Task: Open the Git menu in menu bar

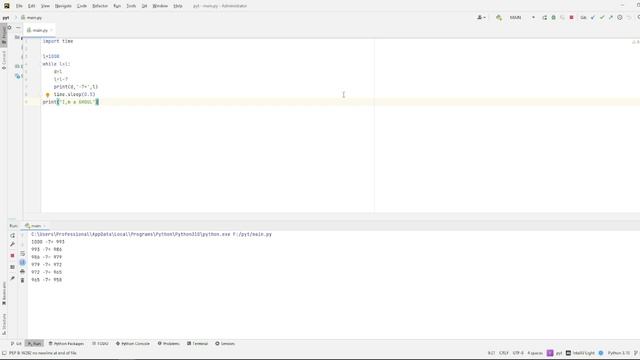Action: coord(144,6)
